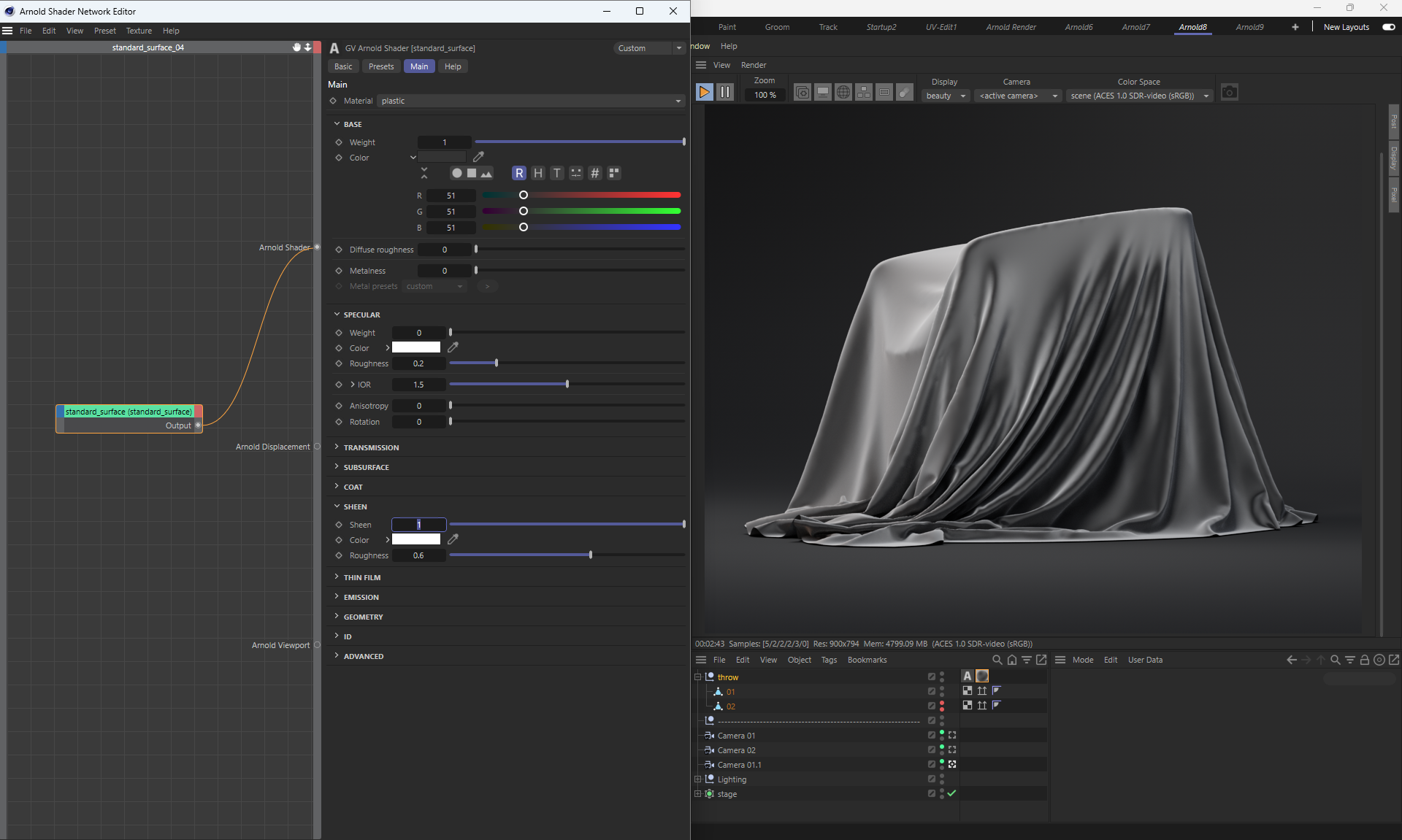Switch color mode to HSV (H button)
Screen dimensions: 1402x840
[x=538, y=173]
